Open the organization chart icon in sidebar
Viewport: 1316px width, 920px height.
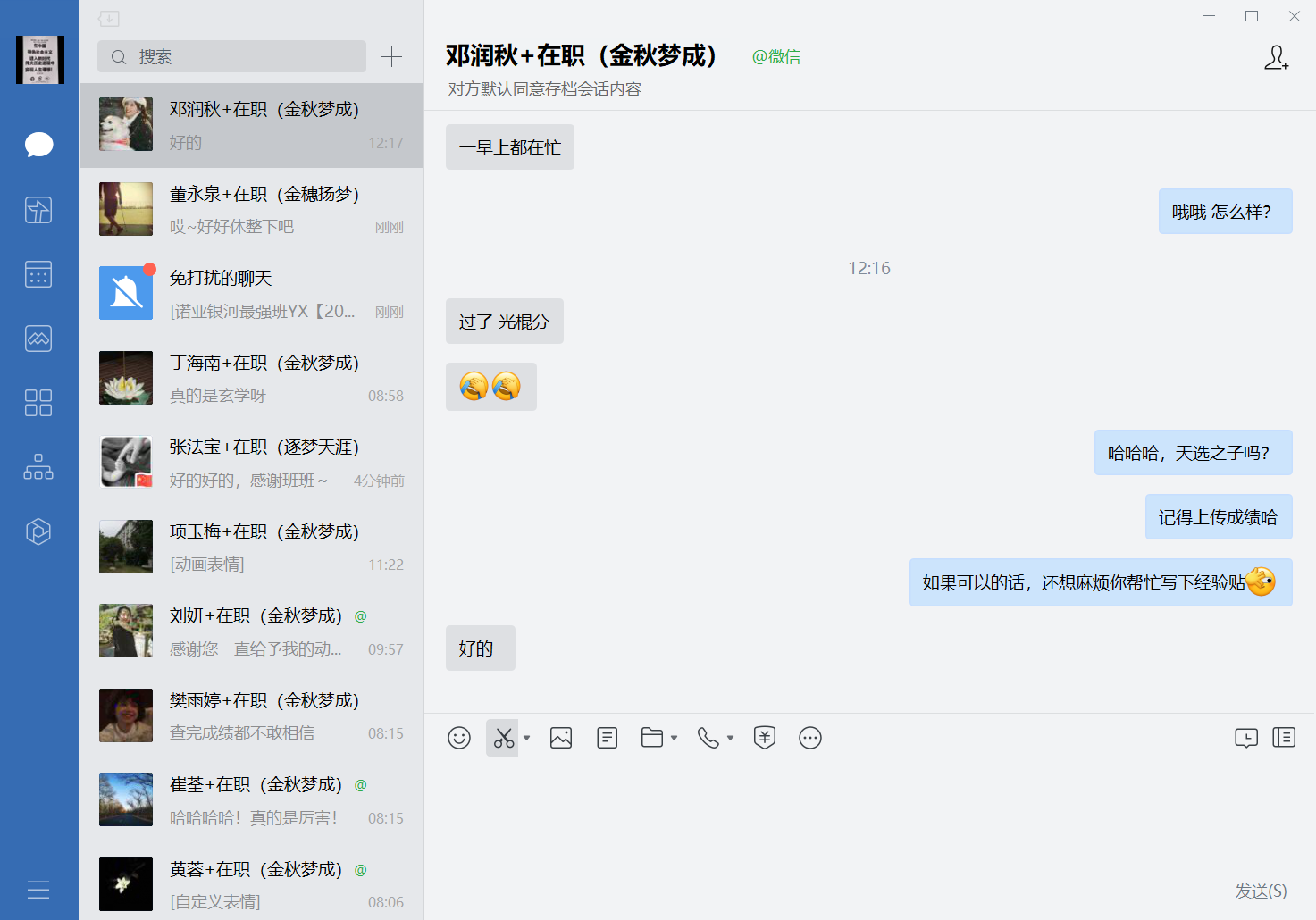(x=38, y=467)
